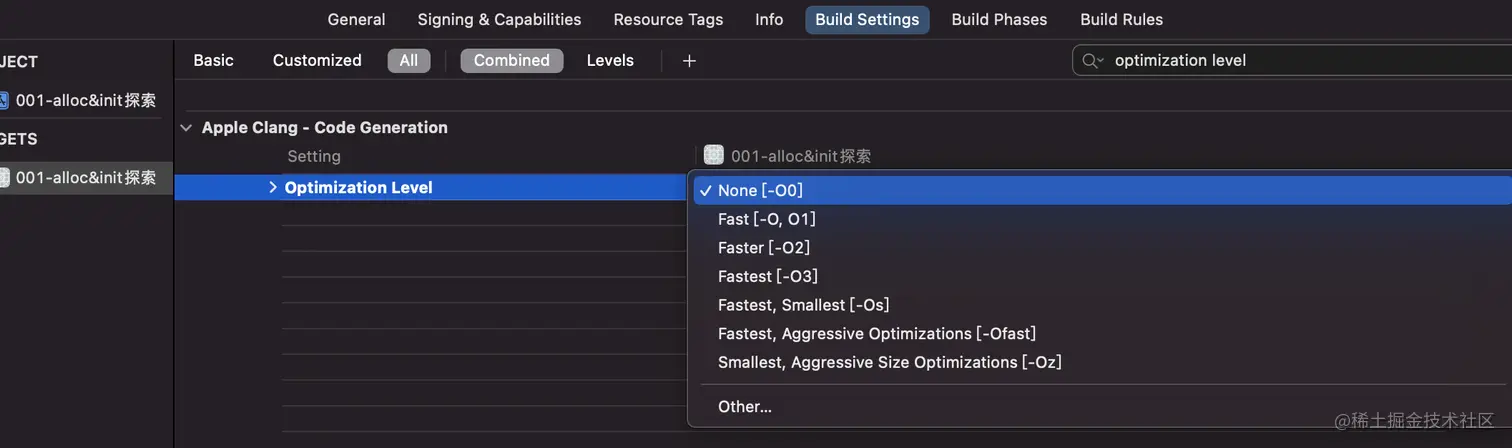The image size is (1512, 448).
Task: Click the target icon in the sidebar
Action: (3, 178)
